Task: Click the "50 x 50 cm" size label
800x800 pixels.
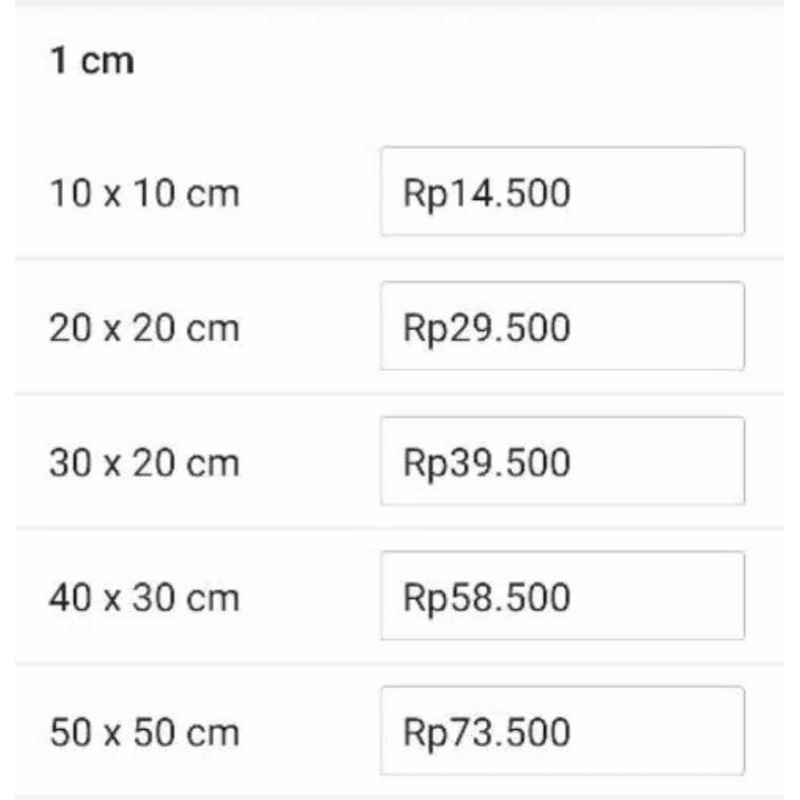Action: pyautogui.click(x=144, y=732)
